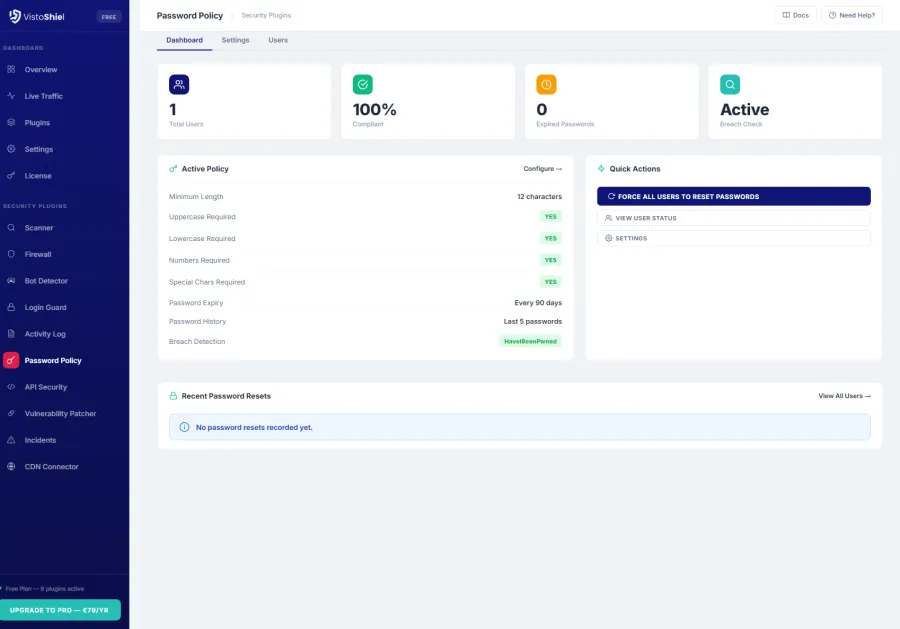
Task: Open the Docs page
Action: [795, 15]
